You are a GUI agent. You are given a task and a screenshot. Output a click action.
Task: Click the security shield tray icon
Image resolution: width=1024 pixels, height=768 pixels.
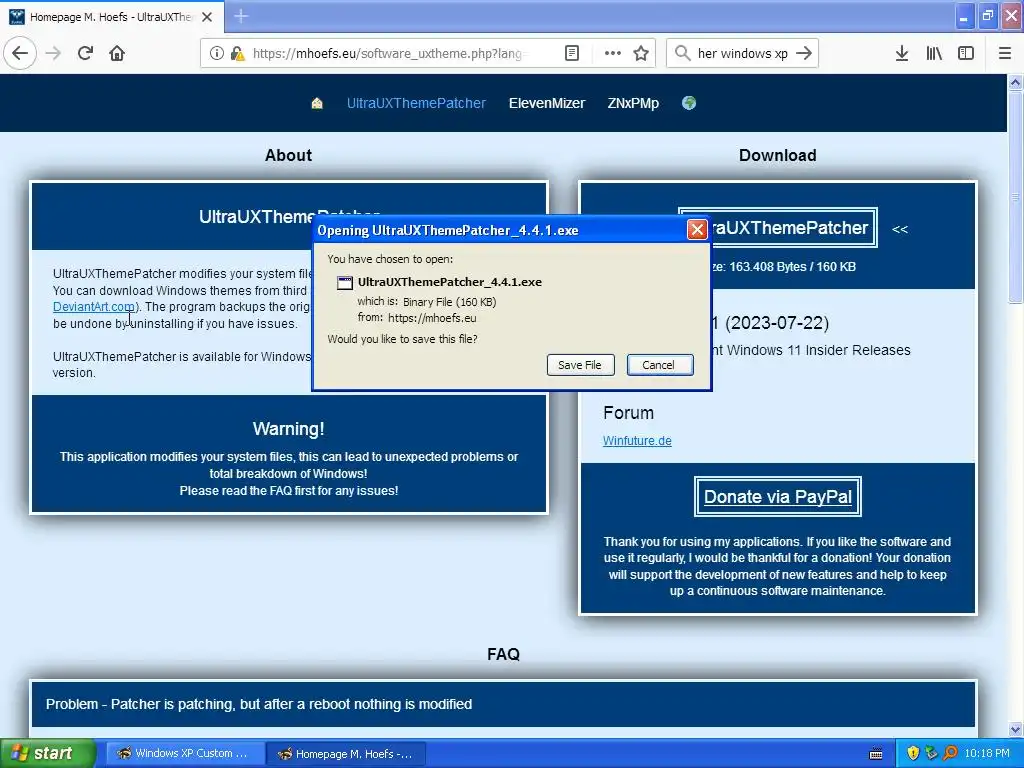click(x=913, y=754)
